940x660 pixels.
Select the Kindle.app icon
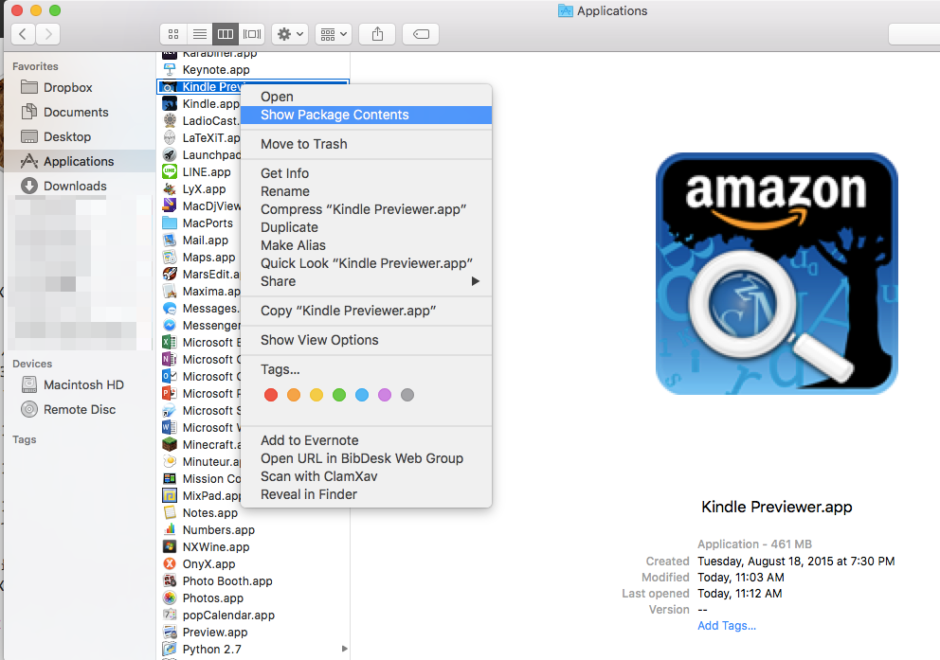170,104
